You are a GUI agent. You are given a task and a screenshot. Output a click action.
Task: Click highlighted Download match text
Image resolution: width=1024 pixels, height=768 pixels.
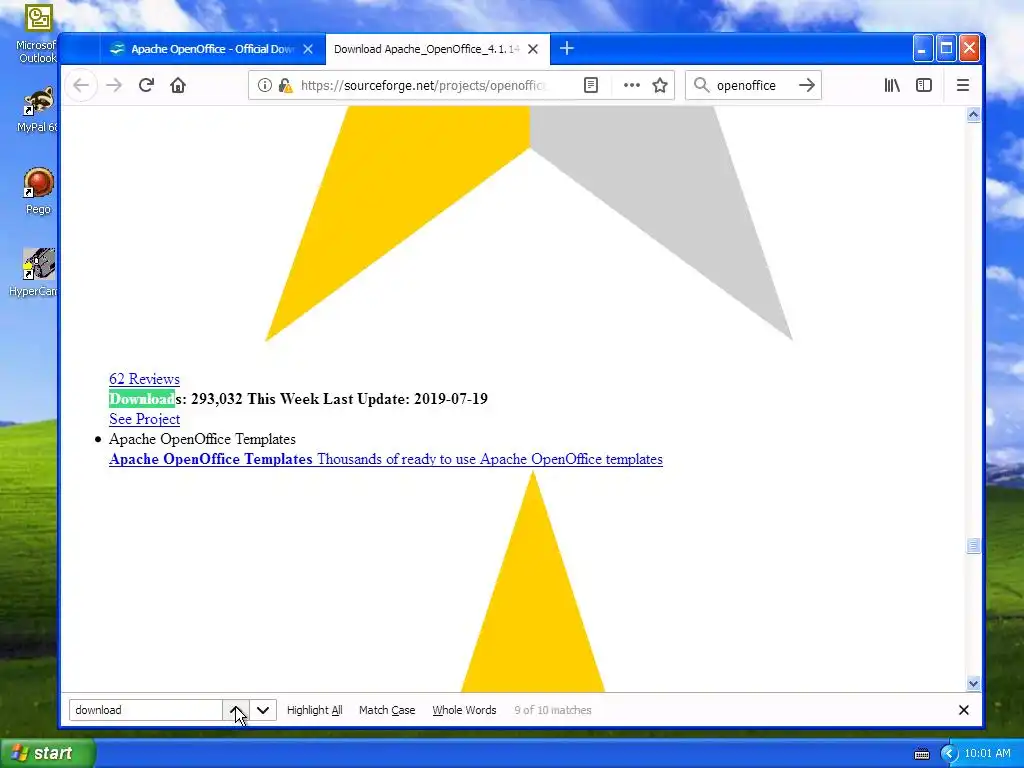(142, 398)
